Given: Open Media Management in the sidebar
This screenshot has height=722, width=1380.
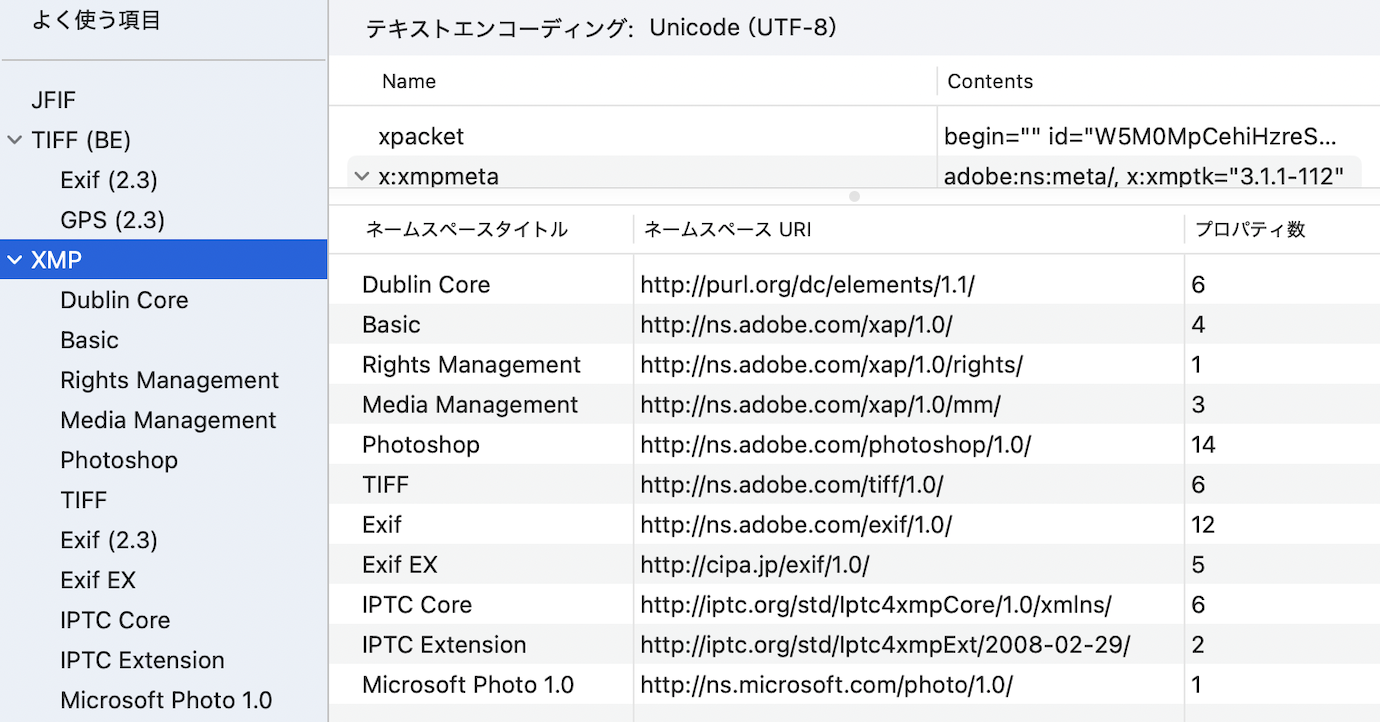Looking at the screenshot, I should point(168,420).
